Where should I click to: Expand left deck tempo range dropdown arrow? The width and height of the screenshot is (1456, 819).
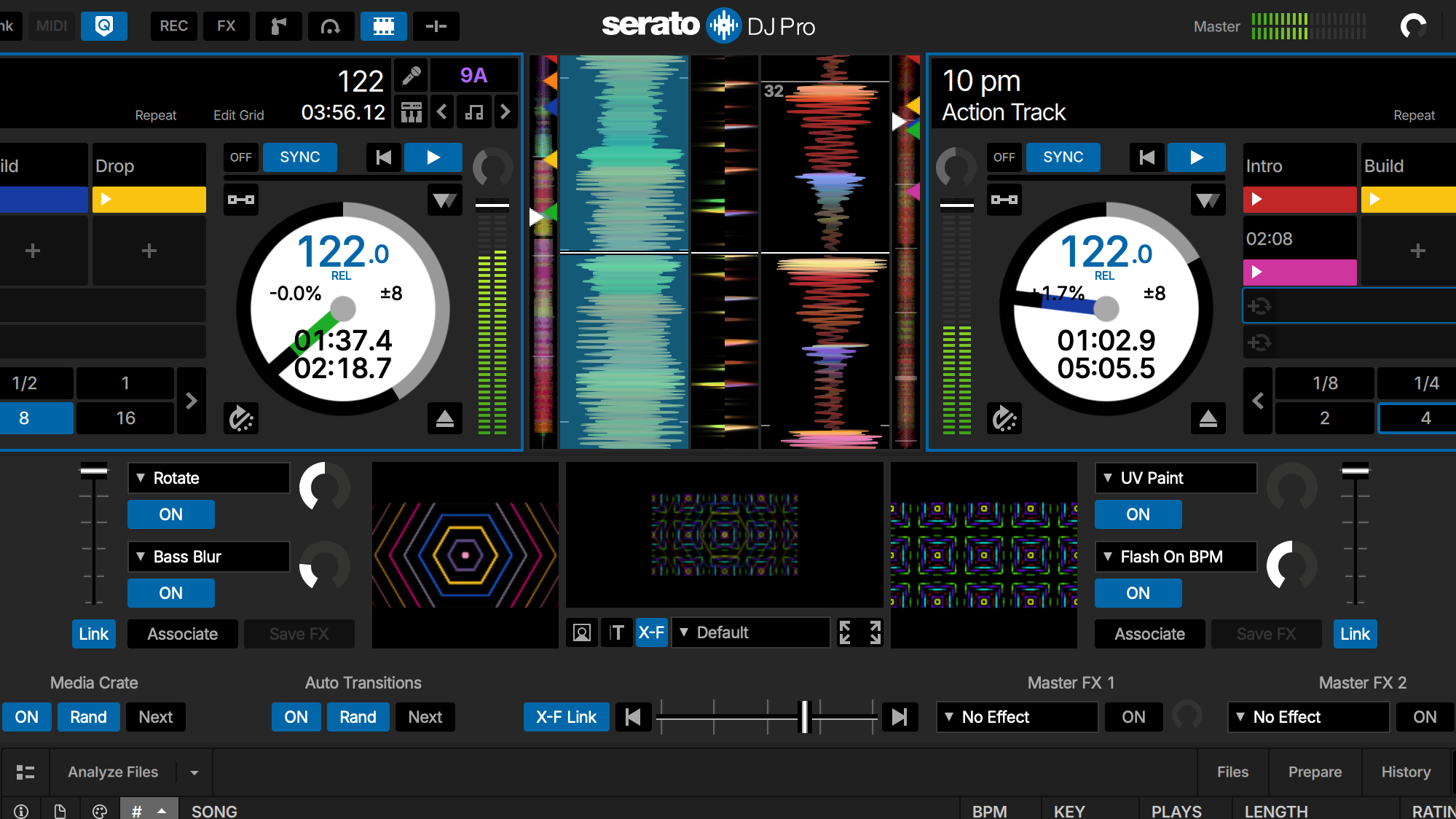tap(445, 200)
